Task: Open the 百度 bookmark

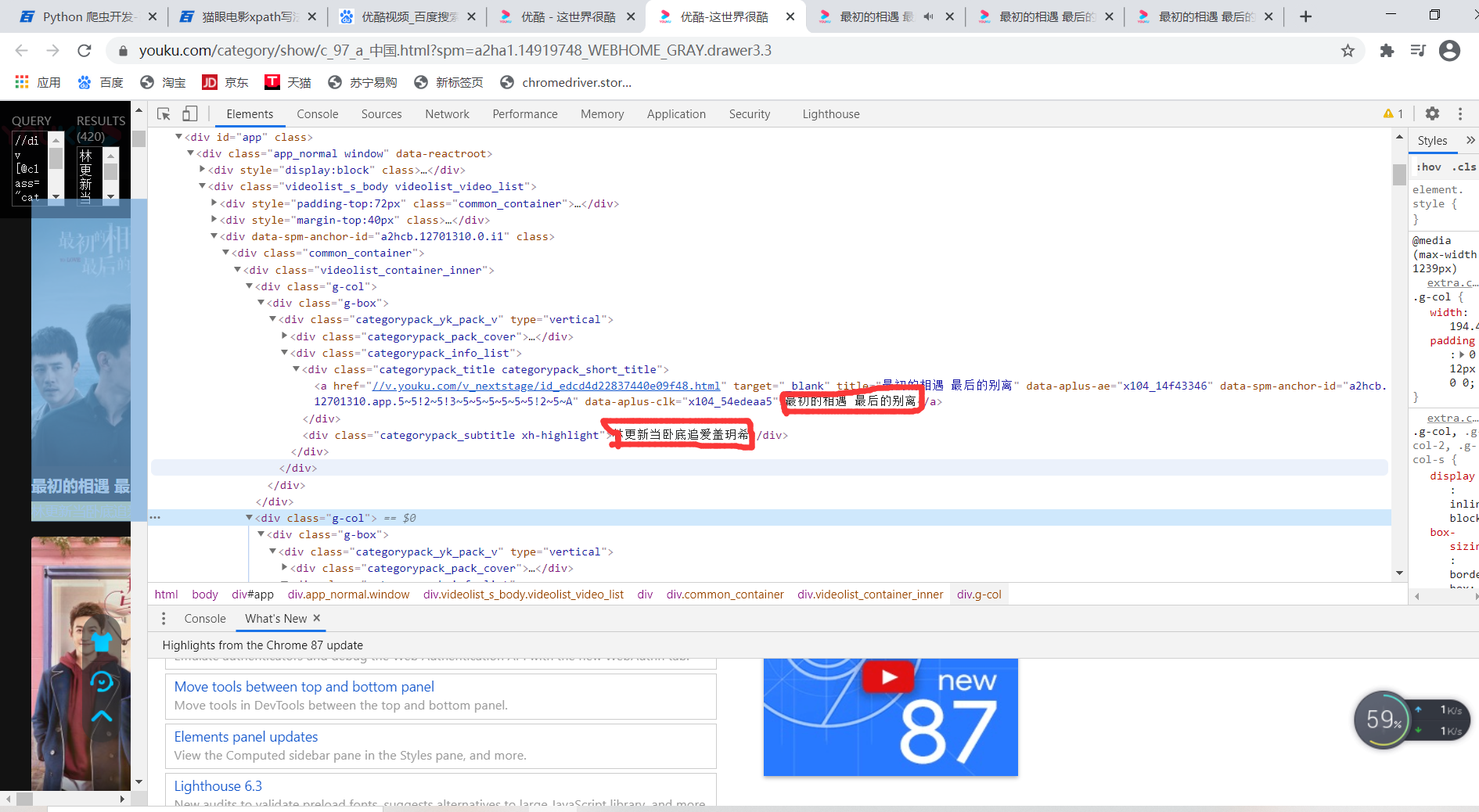Action: pyautogui.click(x=100, y=82)
